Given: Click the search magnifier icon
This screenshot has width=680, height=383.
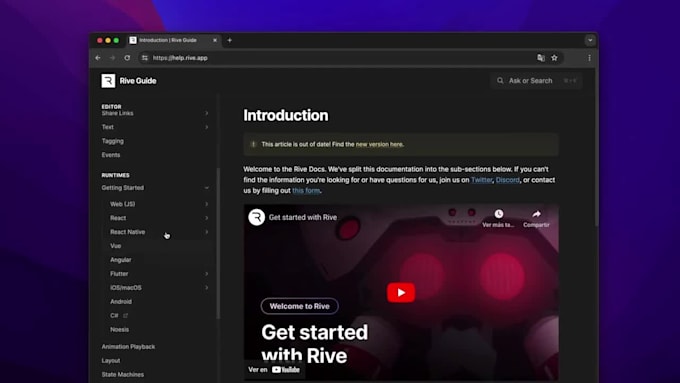Looking at the screenshot, I should tap(500, 81).
